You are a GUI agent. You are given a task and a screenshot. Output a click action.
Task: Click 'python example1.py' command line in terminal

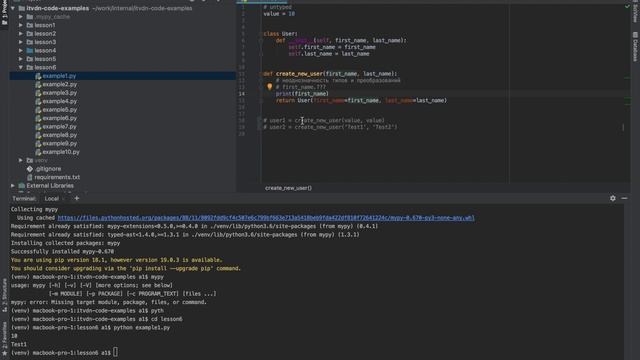[x=90, y=327]
